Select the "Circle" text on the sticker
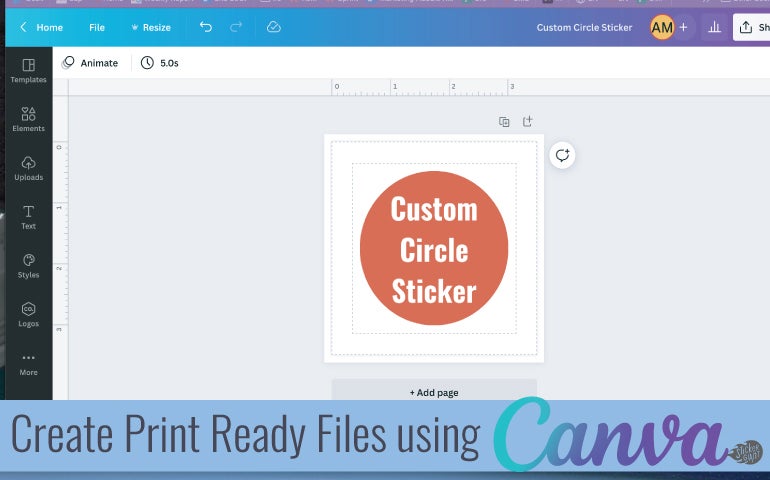This screenshot has height=480, width=770. 434,251
